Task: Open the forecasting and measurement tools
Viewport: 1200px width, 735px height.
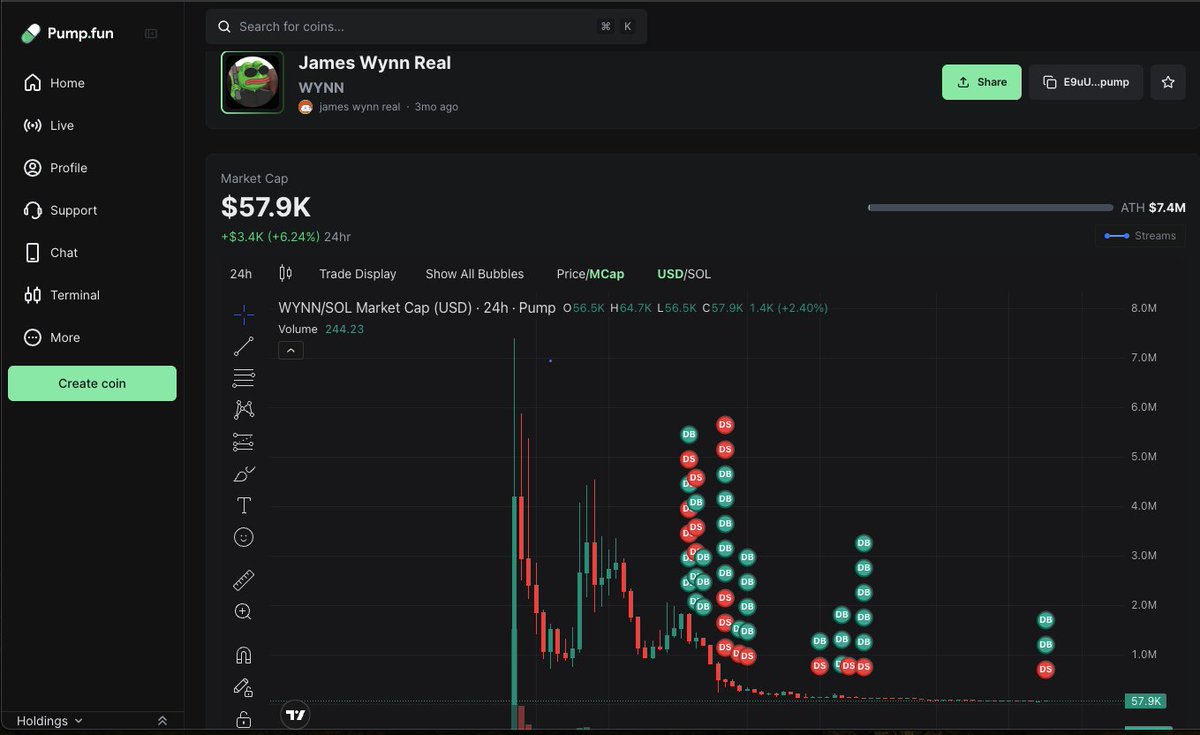Action: [243, 441]
